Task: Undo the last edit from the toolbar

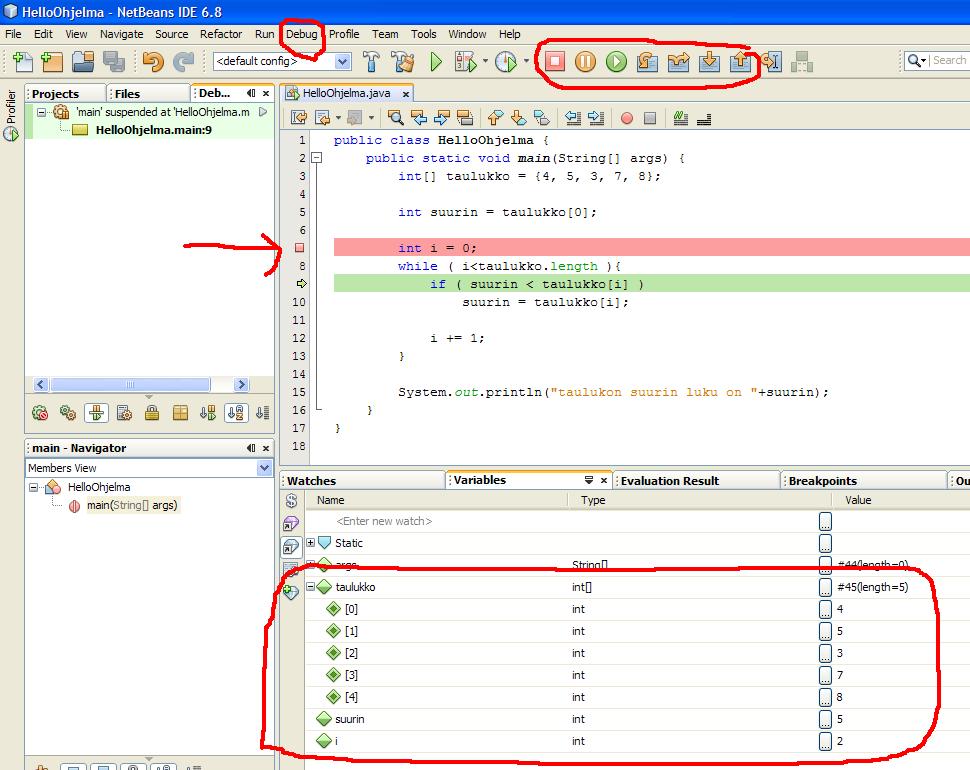Action: (153, 61)
